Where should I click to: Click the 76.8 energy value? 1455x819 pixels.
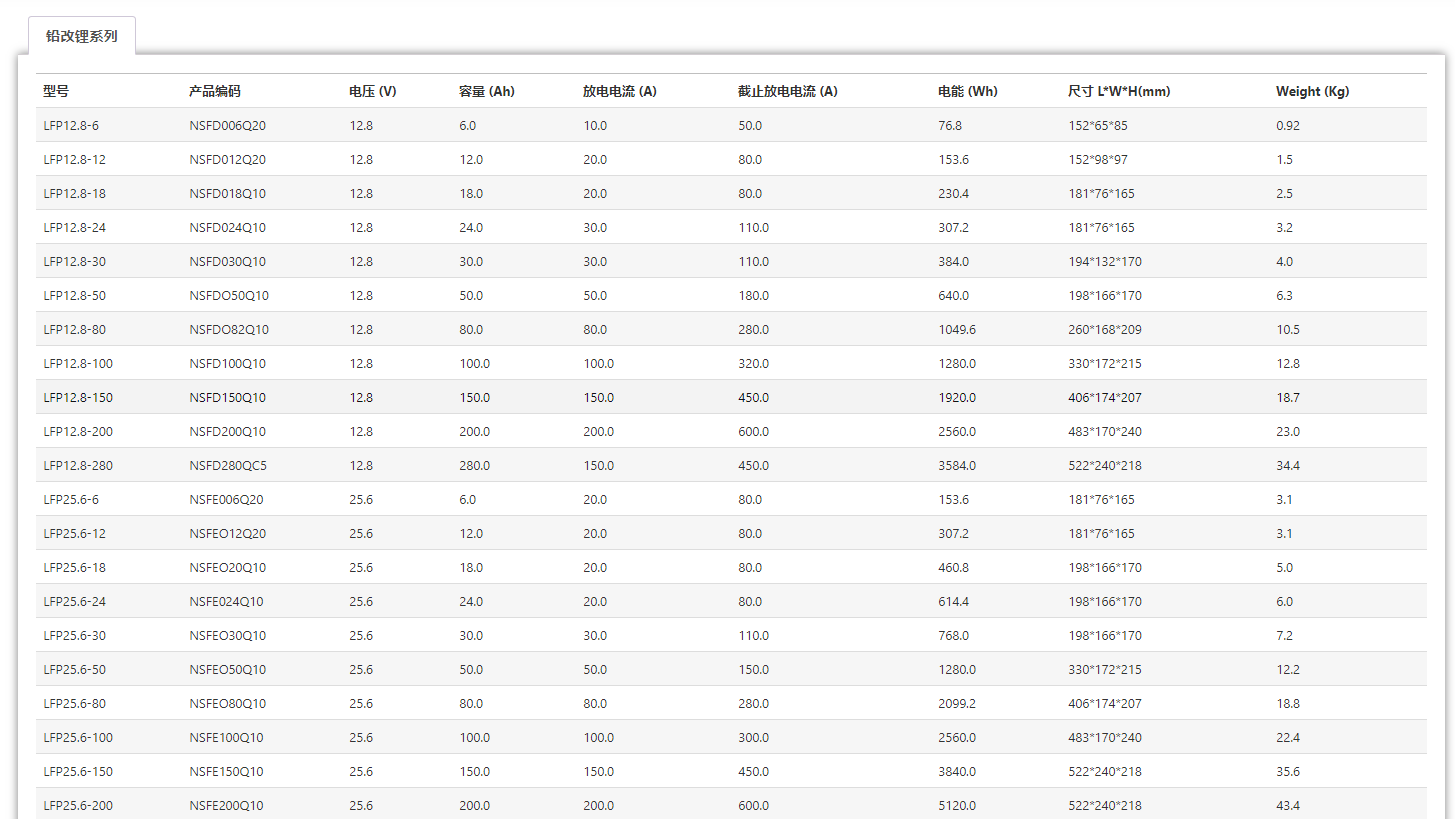click(950, 125)
